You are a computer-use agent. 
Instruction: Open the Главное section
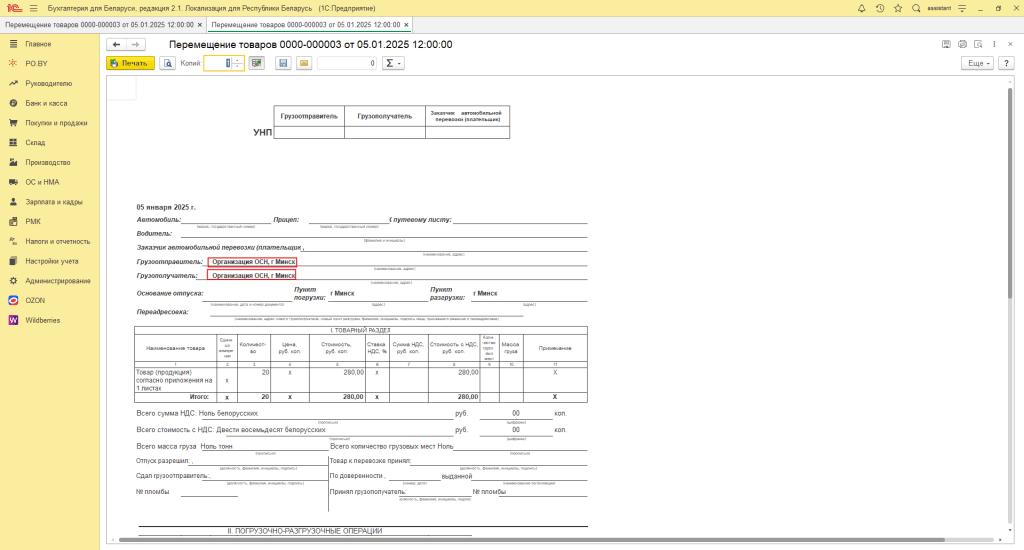38,44
